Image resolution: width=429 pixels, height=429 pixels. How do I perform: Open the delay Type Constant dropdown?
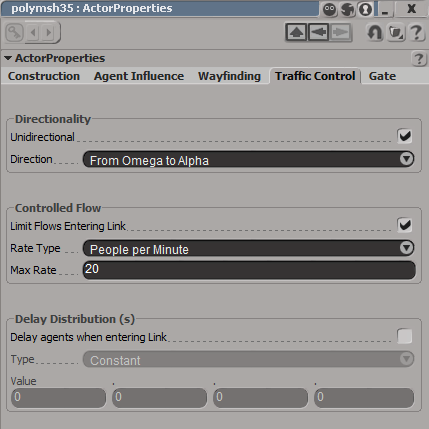[248, 359]
